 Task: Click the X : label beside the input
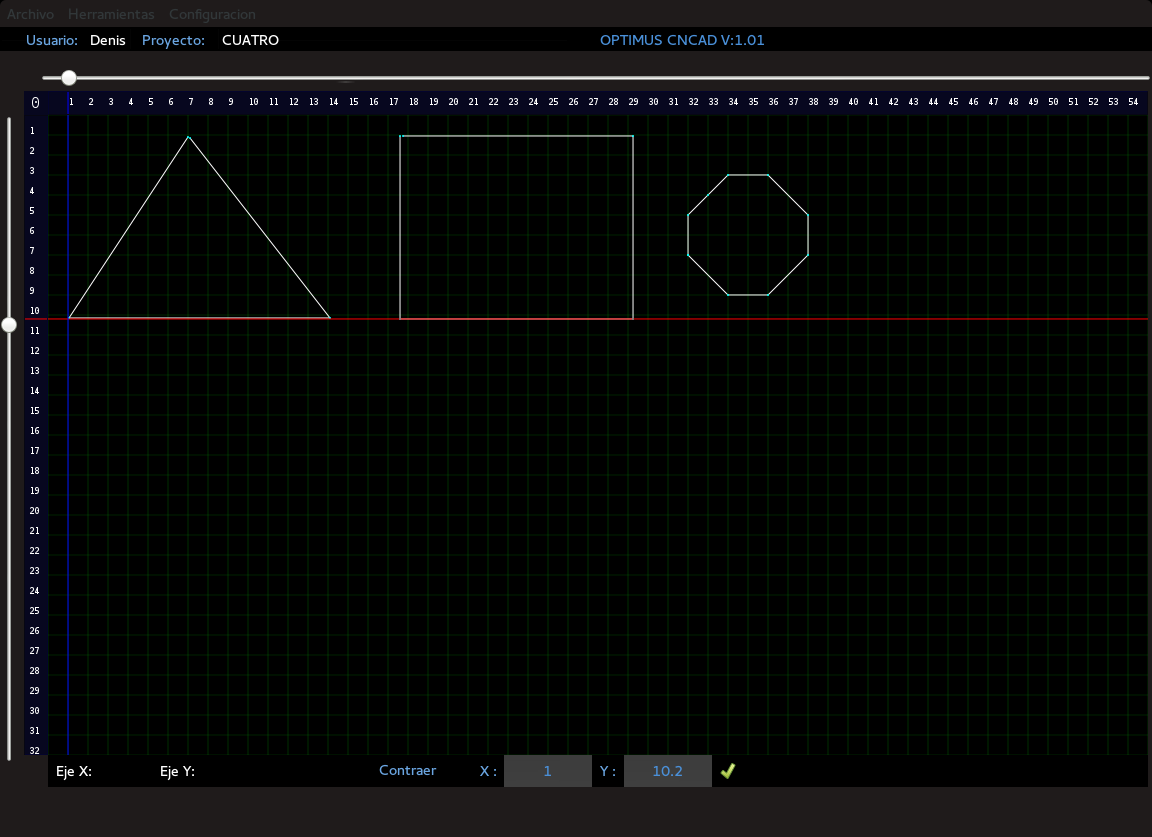489,771
